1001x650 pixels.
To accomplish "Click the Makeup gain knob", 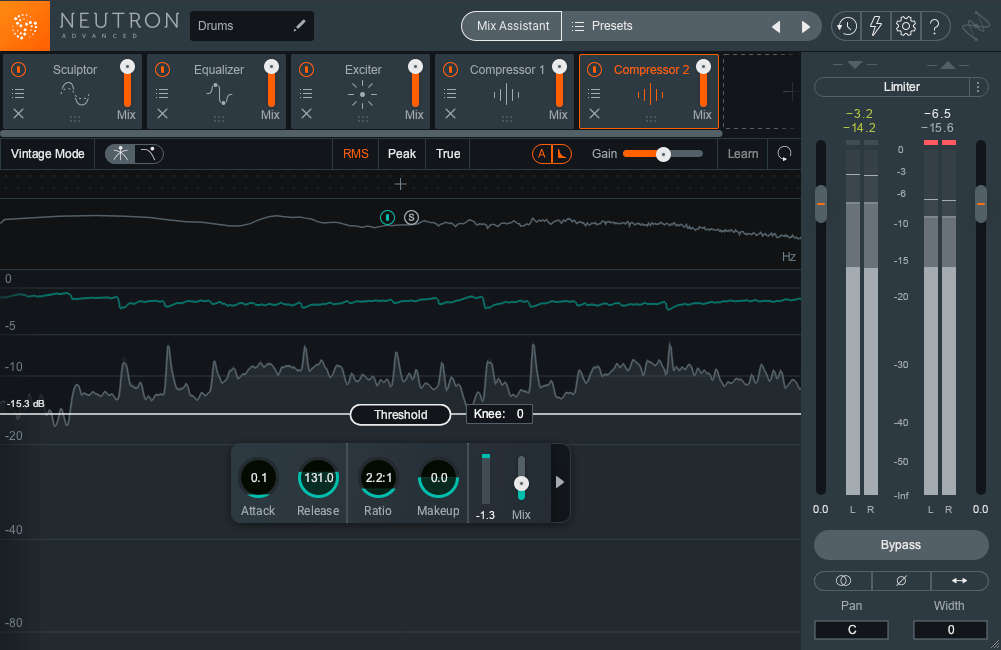I will 438,478.
